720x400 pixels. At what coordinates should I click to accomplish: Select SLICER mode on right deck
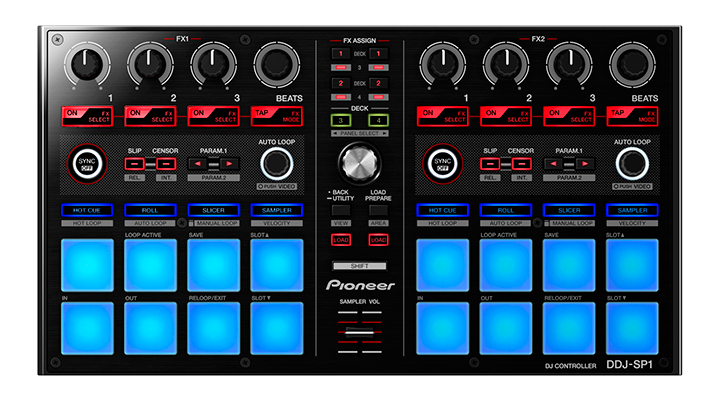[569, 210]
